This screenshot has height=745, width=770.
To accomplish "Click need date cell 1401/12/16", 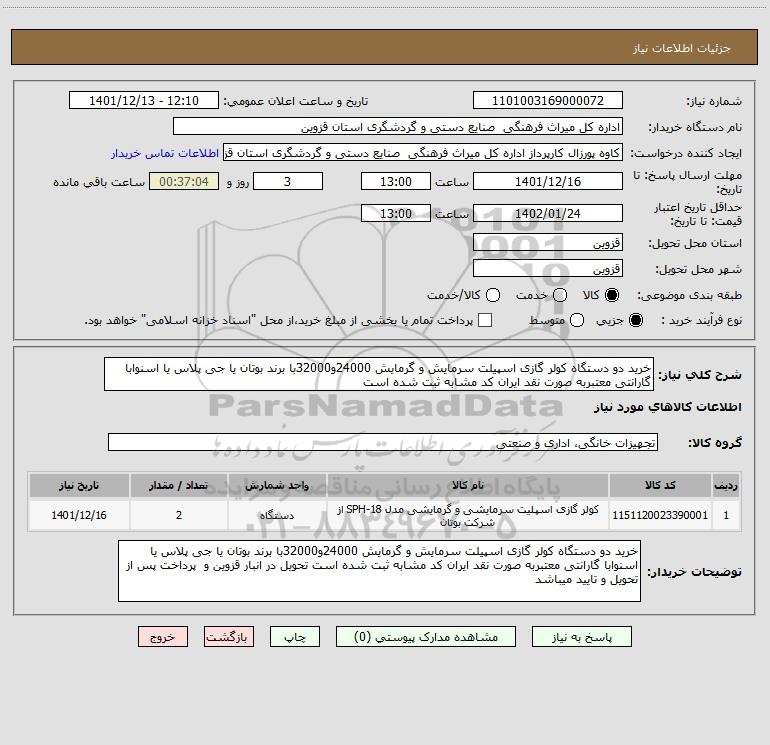I will point(79,516).
